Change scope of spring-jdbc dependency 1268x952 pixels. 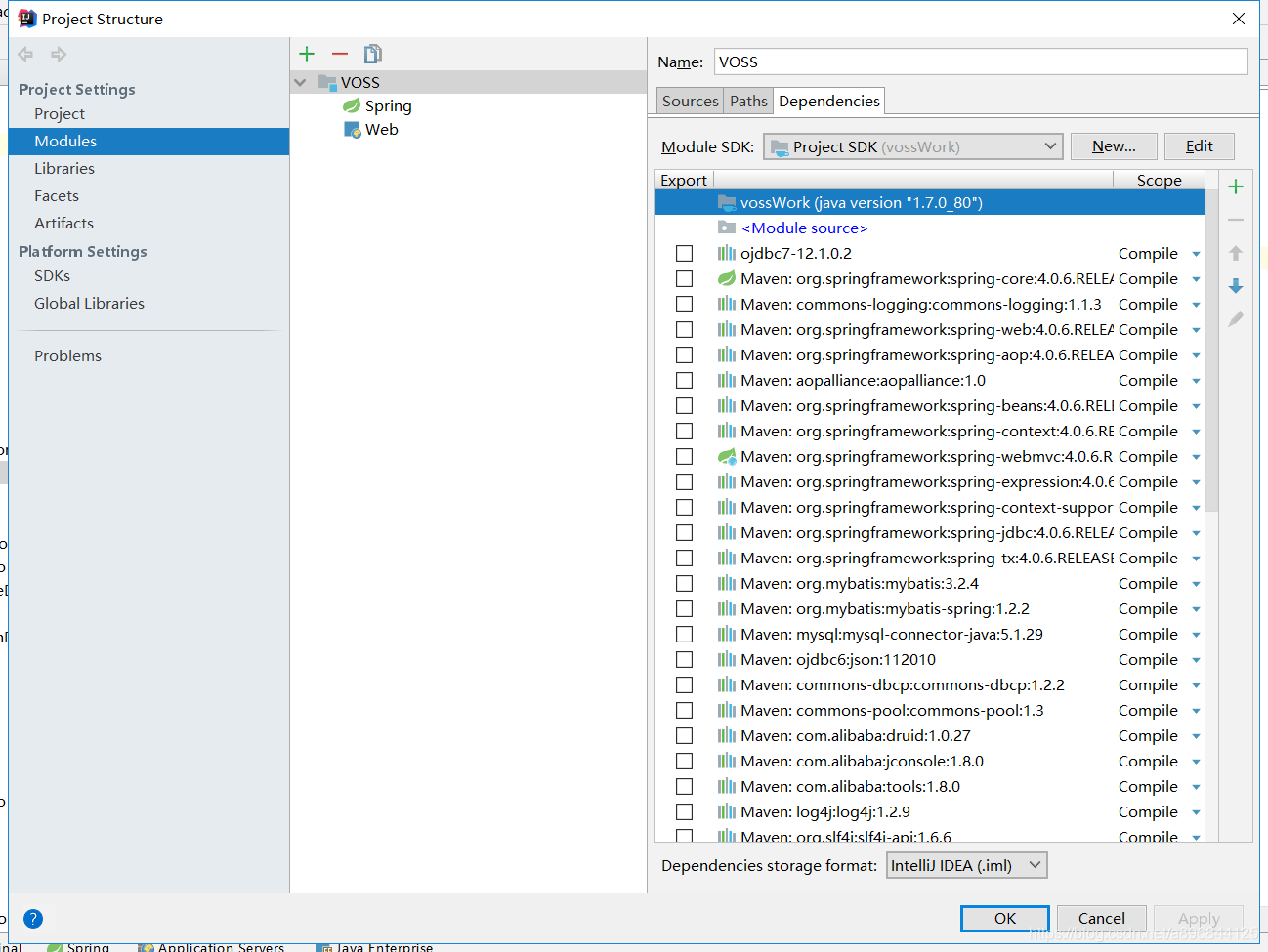[x=1196, y=533]
